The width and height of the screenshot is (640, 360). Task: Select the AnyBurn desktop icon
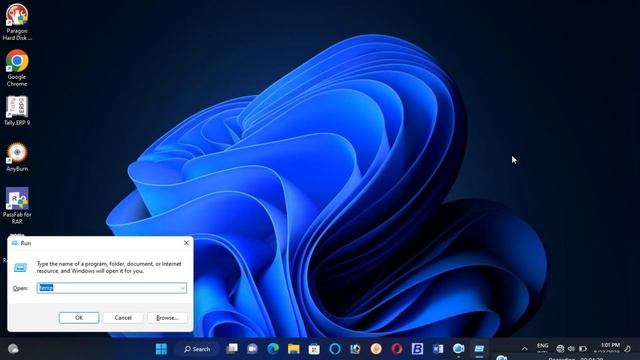coord(17,157)
